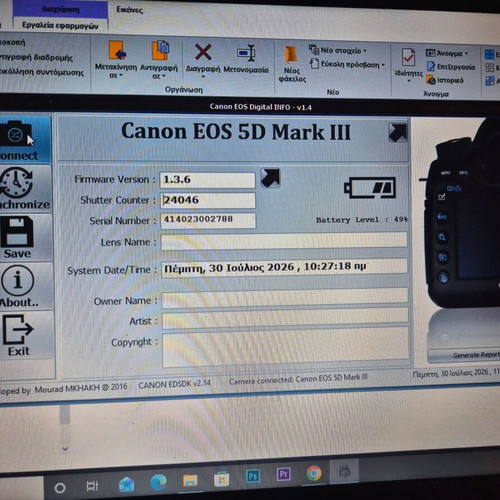
Task: Click the Lens Name field
Action: click(284, 241)
